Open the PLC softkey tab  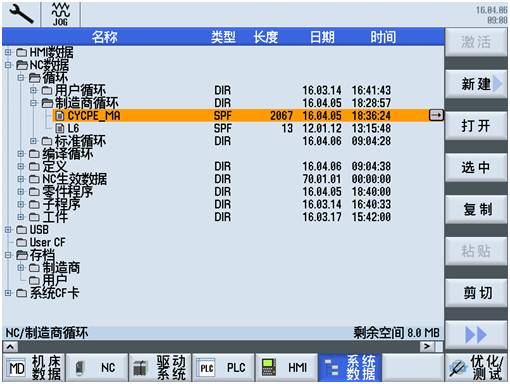[223, 368]
